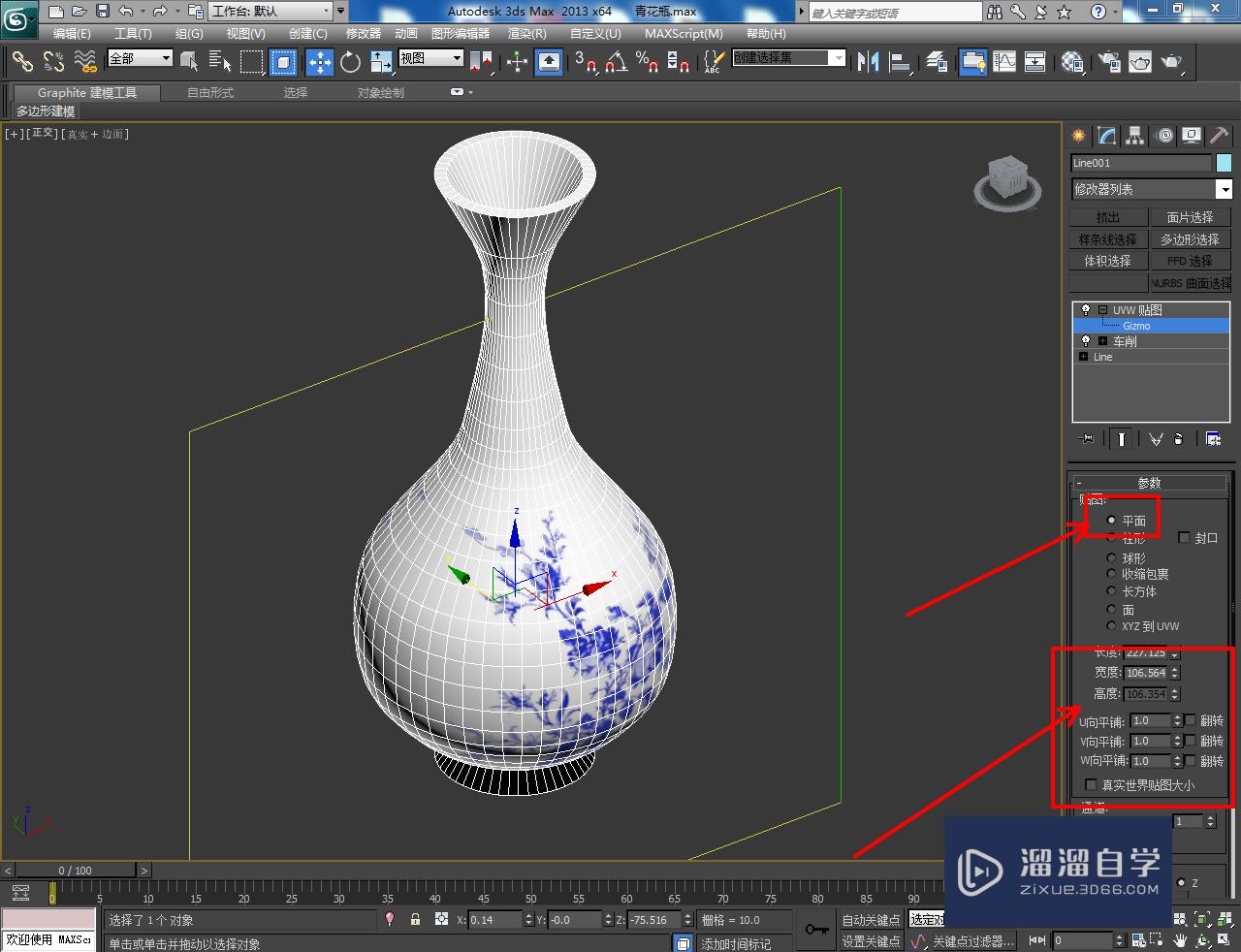The image size is (1241, 952).
Task: Toggle UVW 贴图 modifier lightbulb
Action: (1085, 310)
